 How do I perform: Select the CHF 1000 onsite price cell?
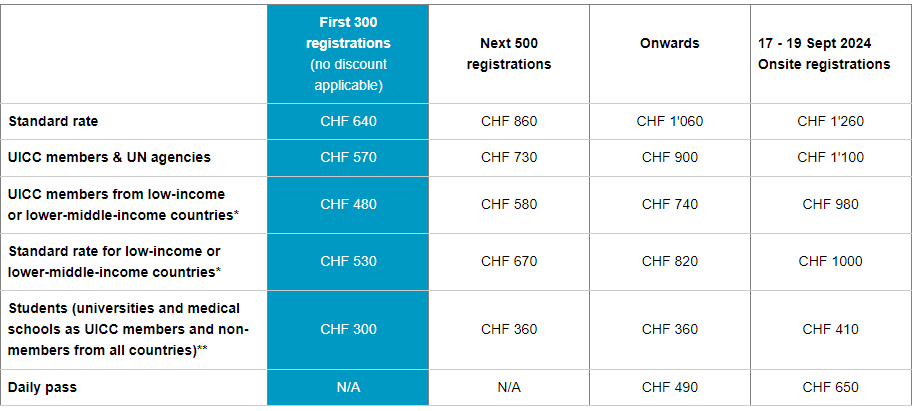[830, 261]
